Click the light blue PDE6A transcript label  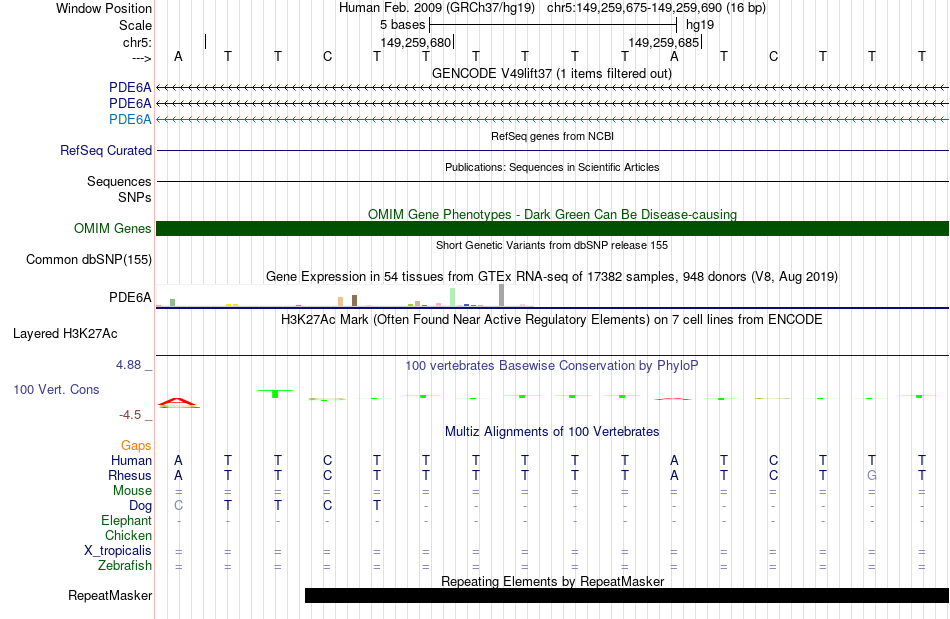tap(130, 119)
